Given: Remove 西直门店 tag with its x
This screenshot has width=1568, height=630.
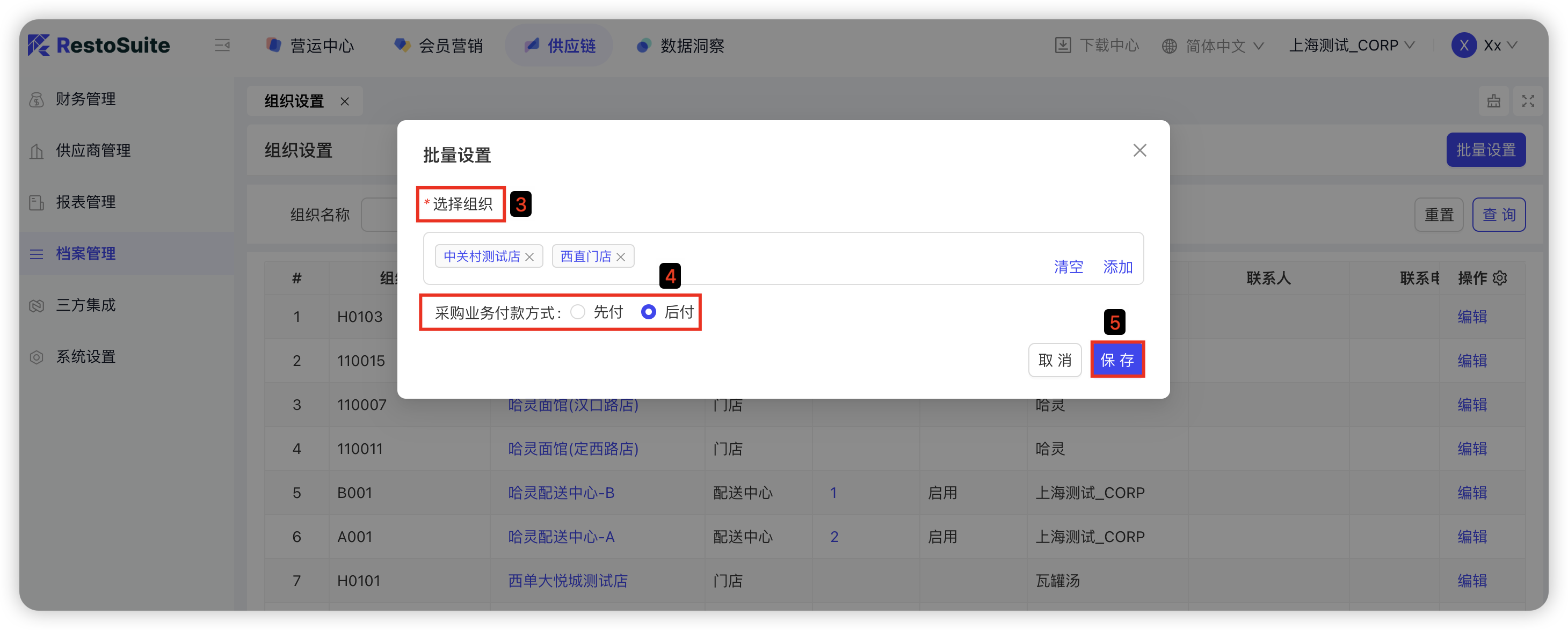Looking at the screenshot, I should [621, 257].
